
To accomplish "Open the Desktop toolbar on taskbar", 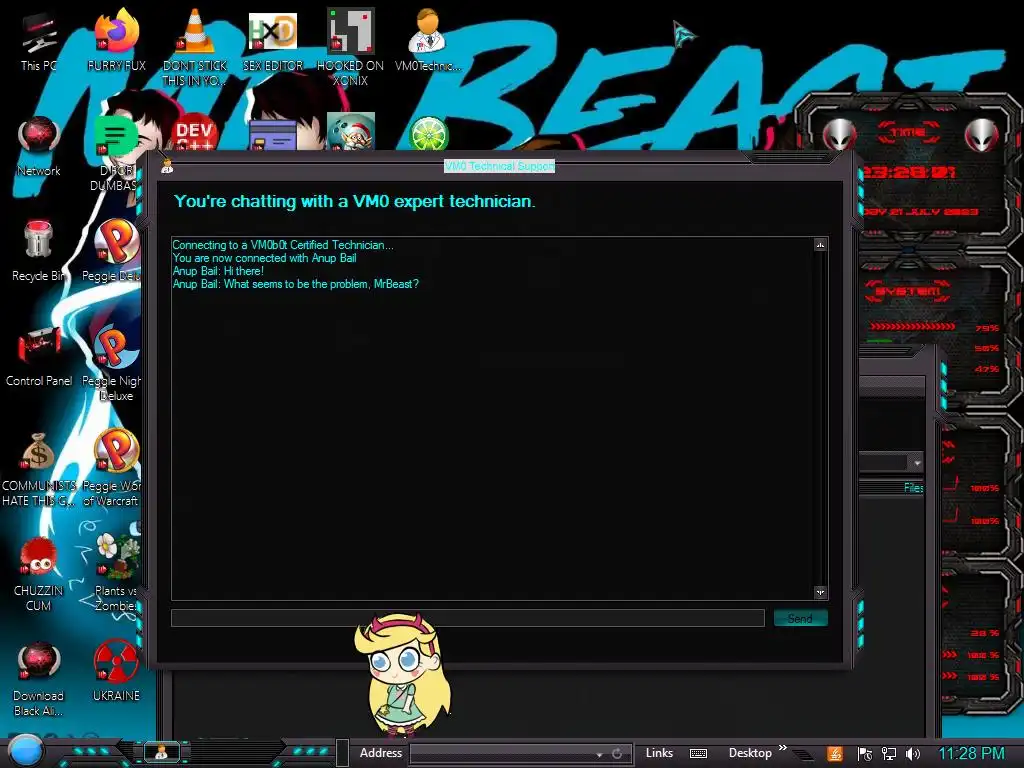I will [750, 753].
